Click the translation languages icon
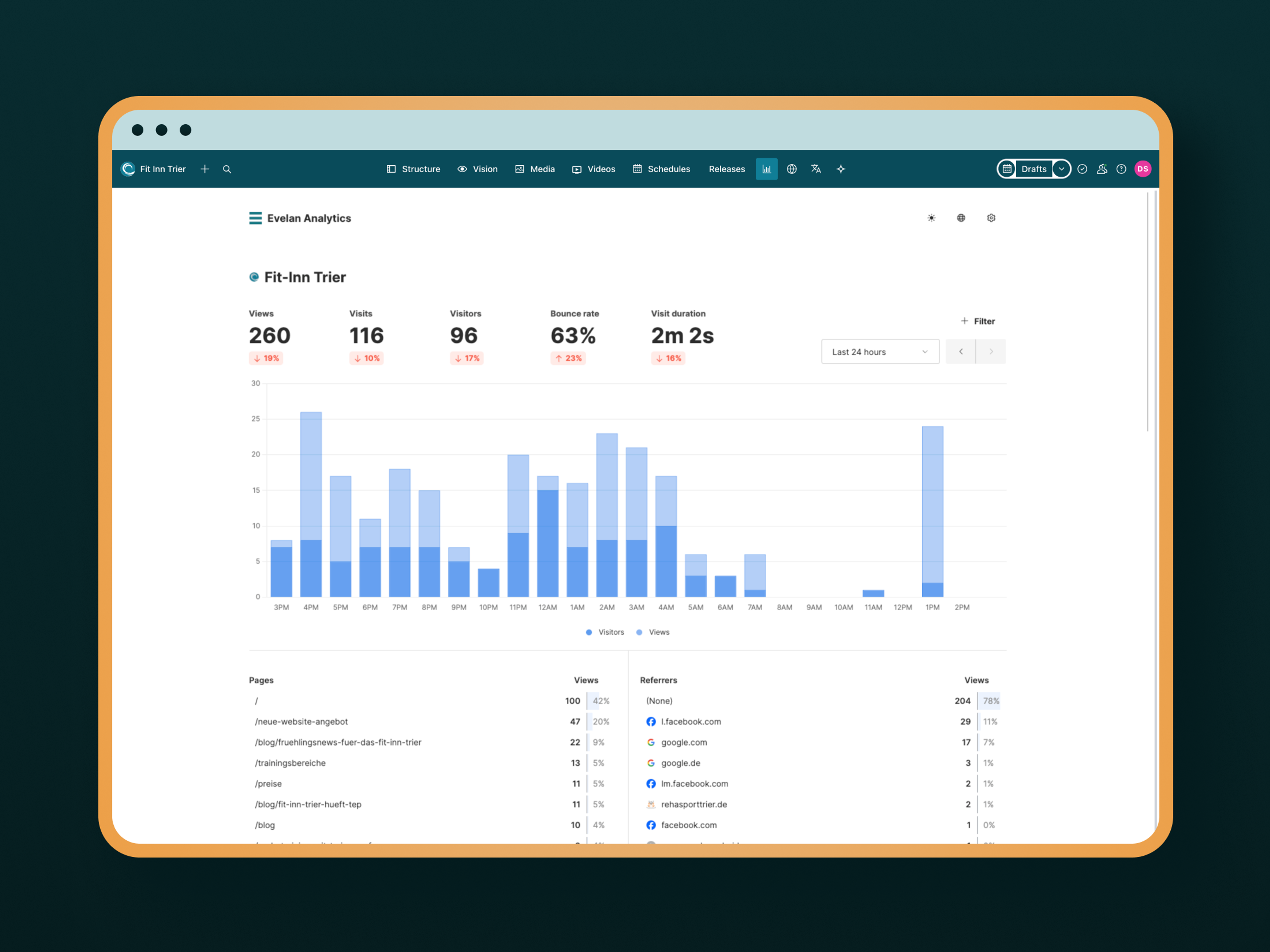 (816, 169)
